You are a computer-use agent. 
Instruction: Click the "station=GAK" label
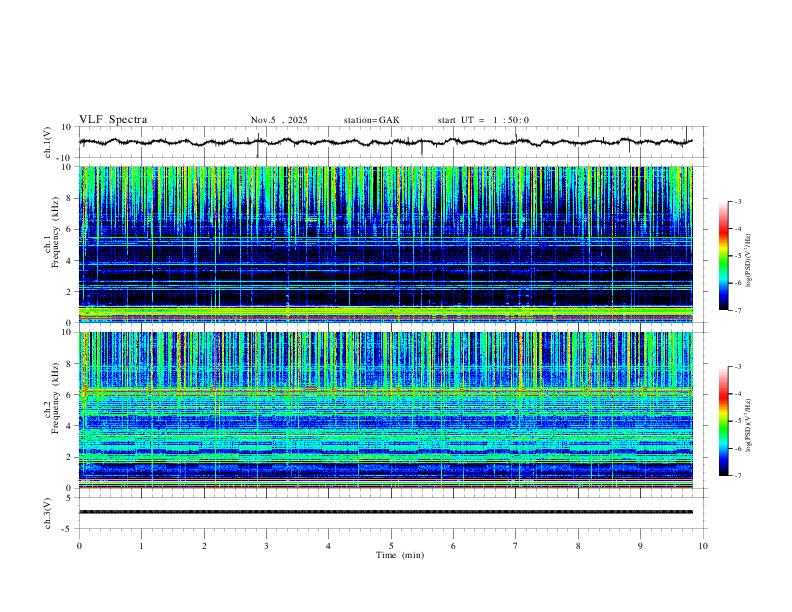click(371, 120)
